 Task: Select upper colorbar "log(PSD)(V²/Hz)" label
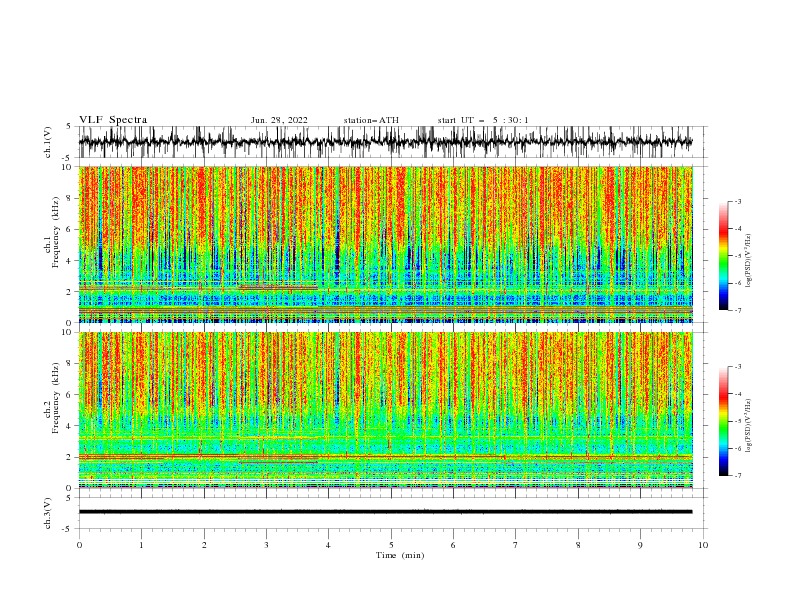pyautogui.click(x=748, y=261)
